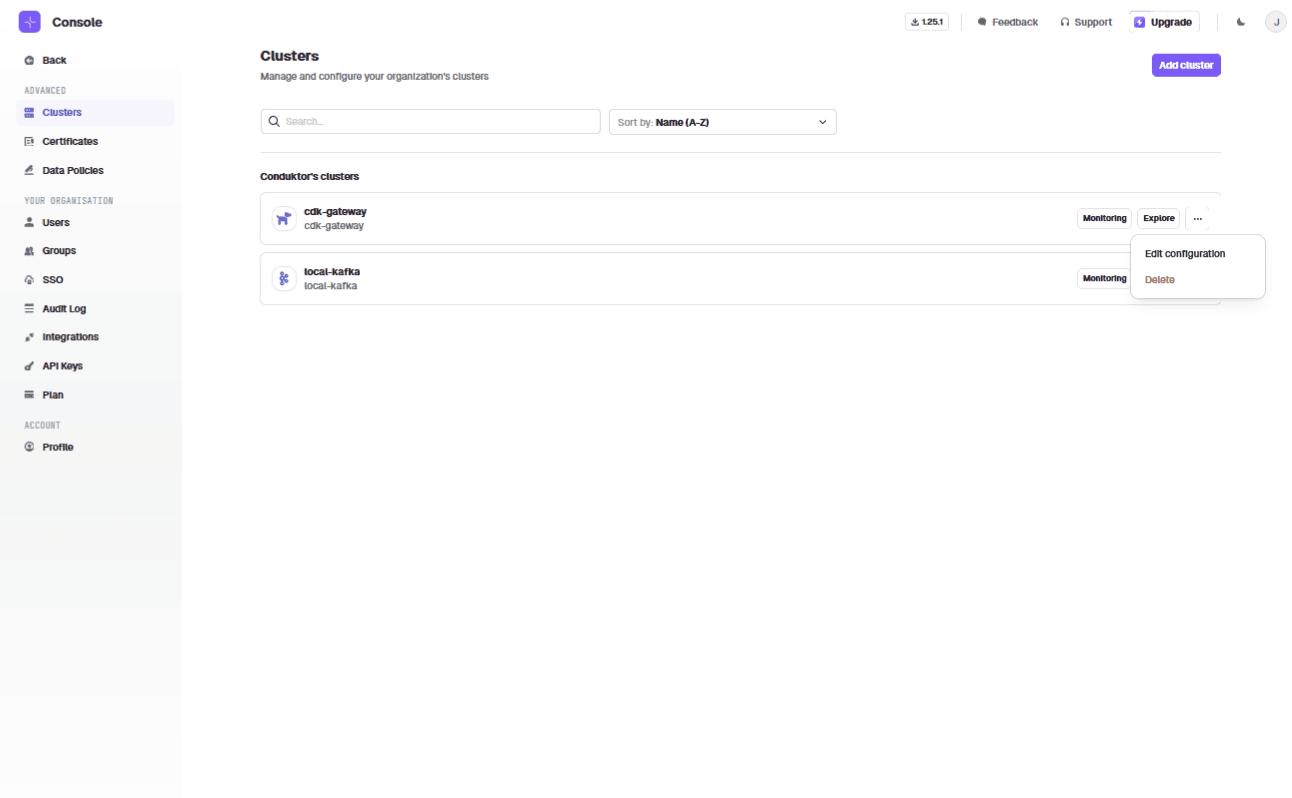Viewport: 1292px width, 798px height.
Task: Click the local-kafka cluster icon
Action: tap(284, 279)
